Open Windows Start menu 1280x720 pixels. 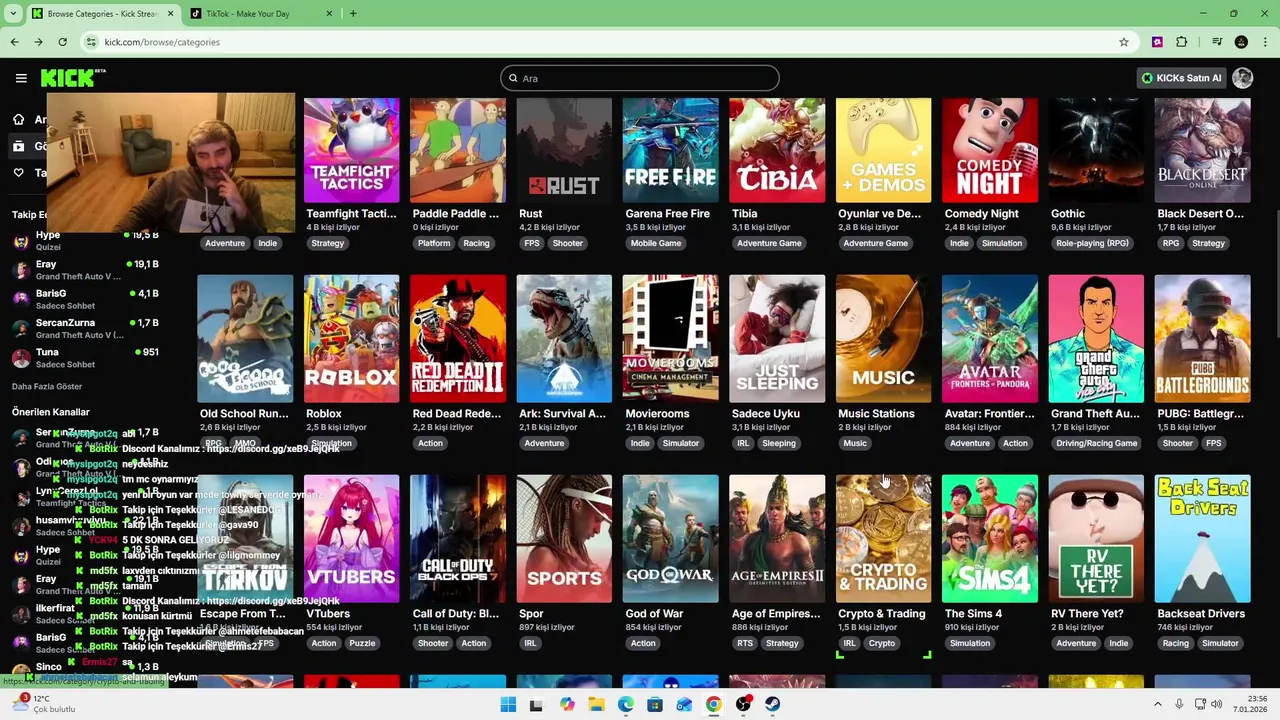[508, 704]
